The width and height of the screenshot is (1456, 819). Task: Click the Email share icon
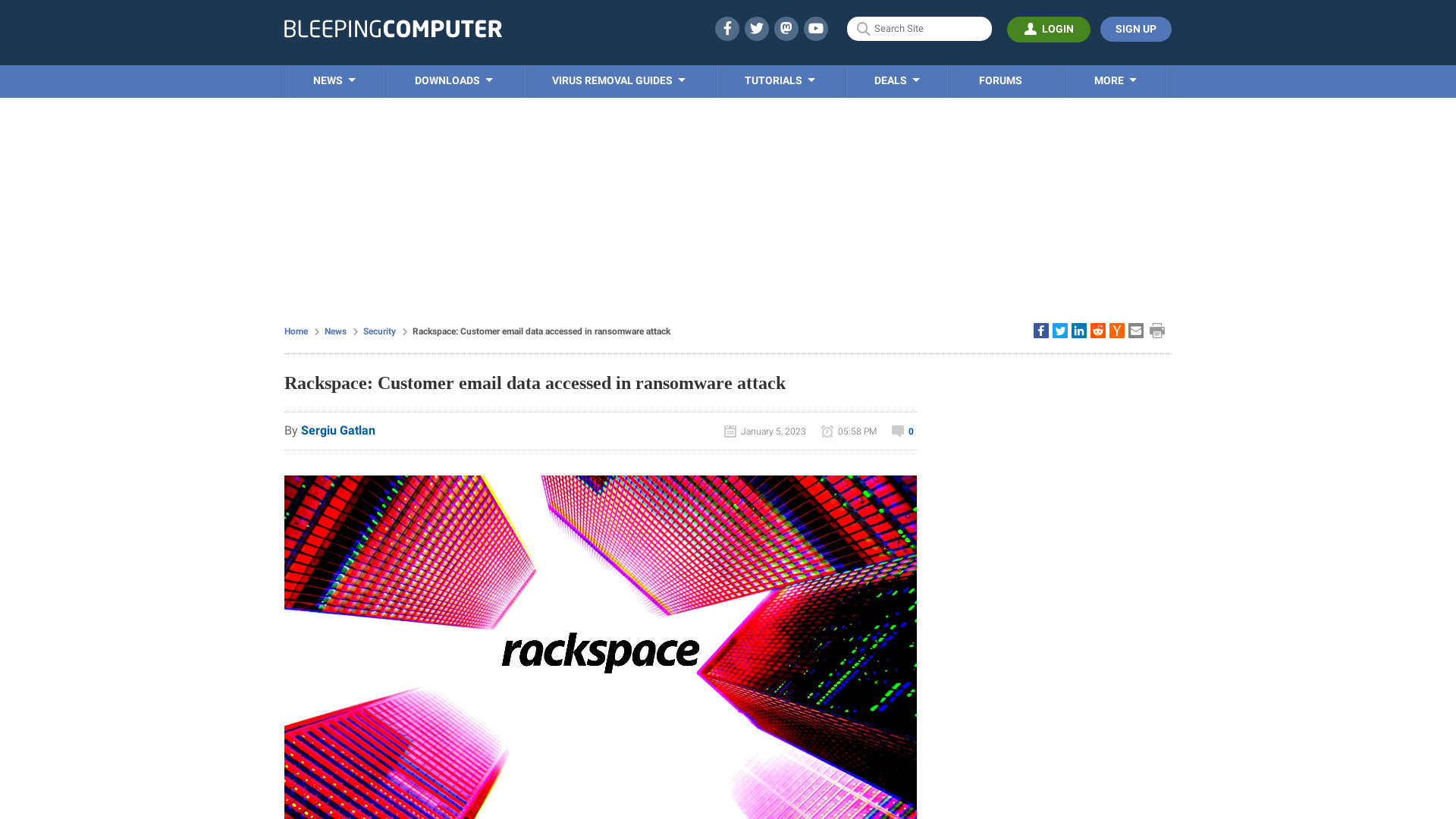[x=1135, y=331]
